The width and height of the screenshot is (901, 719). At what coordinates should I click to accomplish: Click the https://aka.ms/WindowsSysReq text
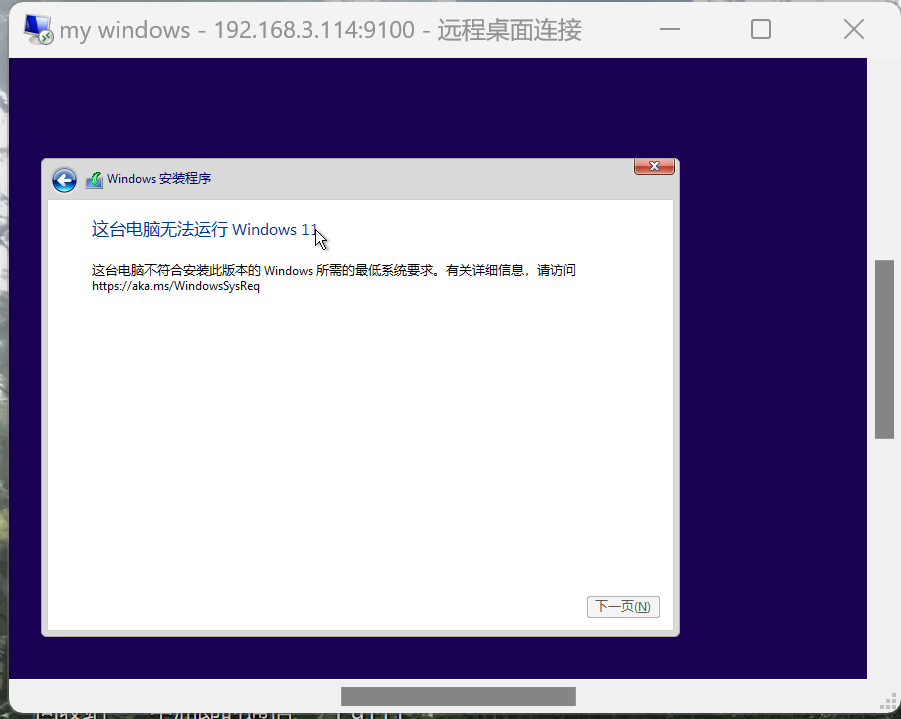click(176, 286)
